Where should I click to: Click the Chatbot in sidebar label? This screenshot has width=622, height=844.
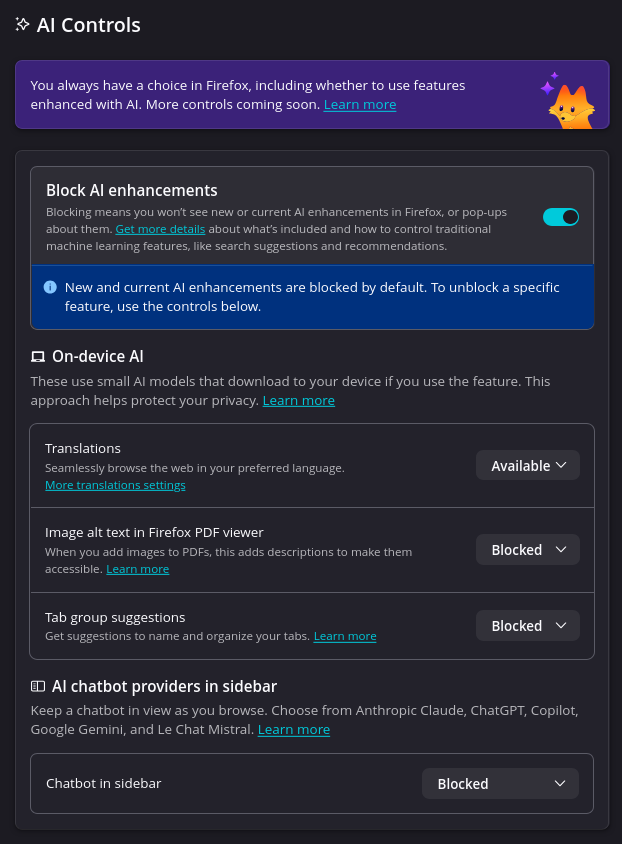(104, 784)
